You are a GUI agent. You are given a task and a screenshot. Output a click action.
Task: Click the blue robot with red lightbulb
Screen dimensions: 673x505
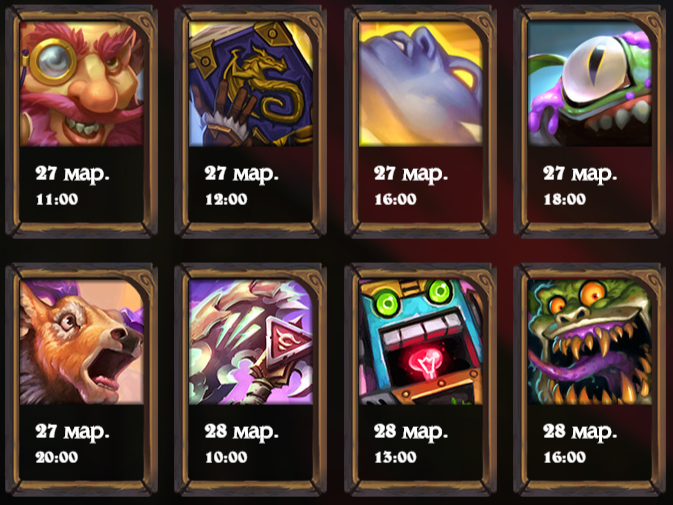pyautogui.click(x=420, y=342)
